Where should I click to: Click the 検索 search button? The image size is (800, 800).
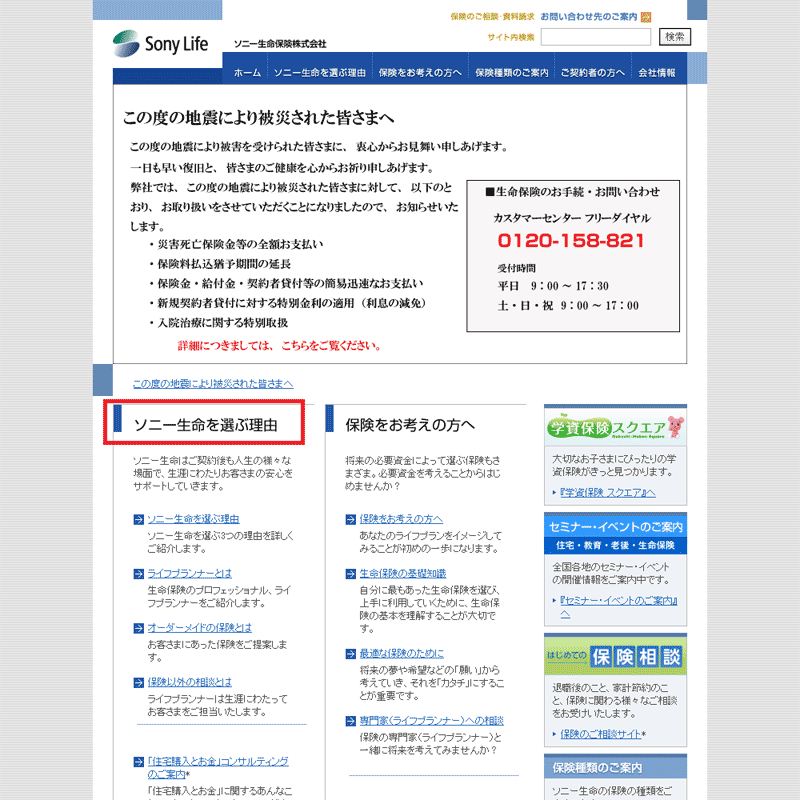(x=674, y=37)
